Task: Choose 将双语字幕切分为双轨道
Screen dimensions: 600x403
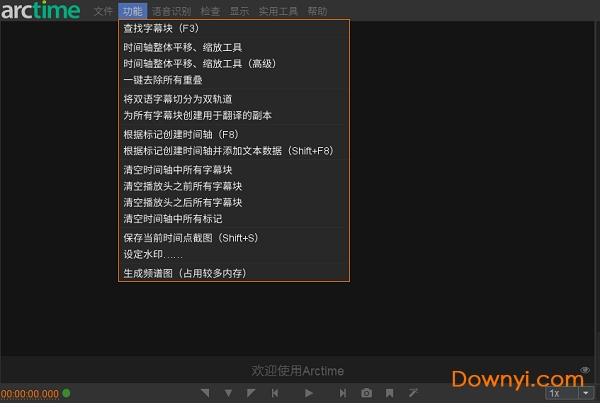Action: [x=234, y=99]
